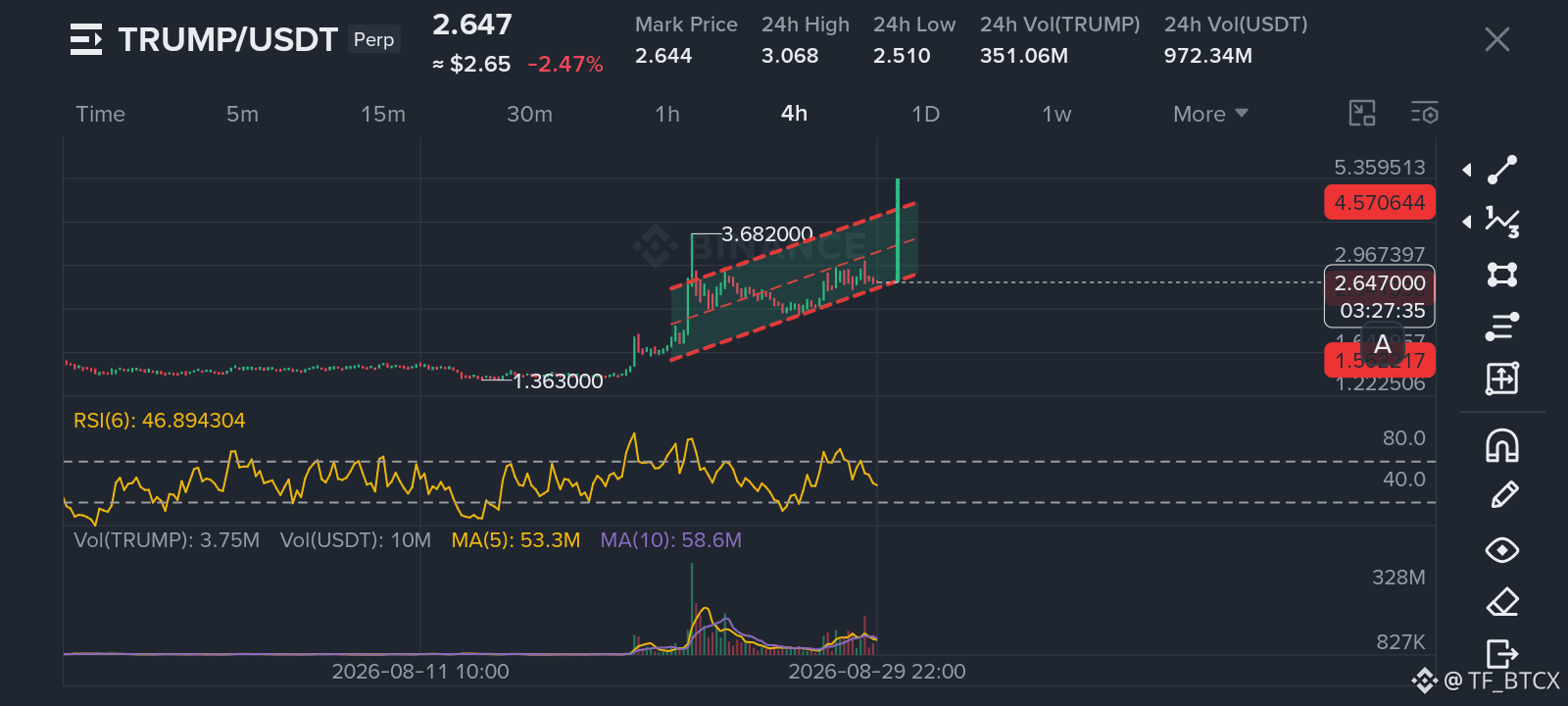Select the 1D timeframe
The image size is (1568, 706).
[x=926, y=114]
